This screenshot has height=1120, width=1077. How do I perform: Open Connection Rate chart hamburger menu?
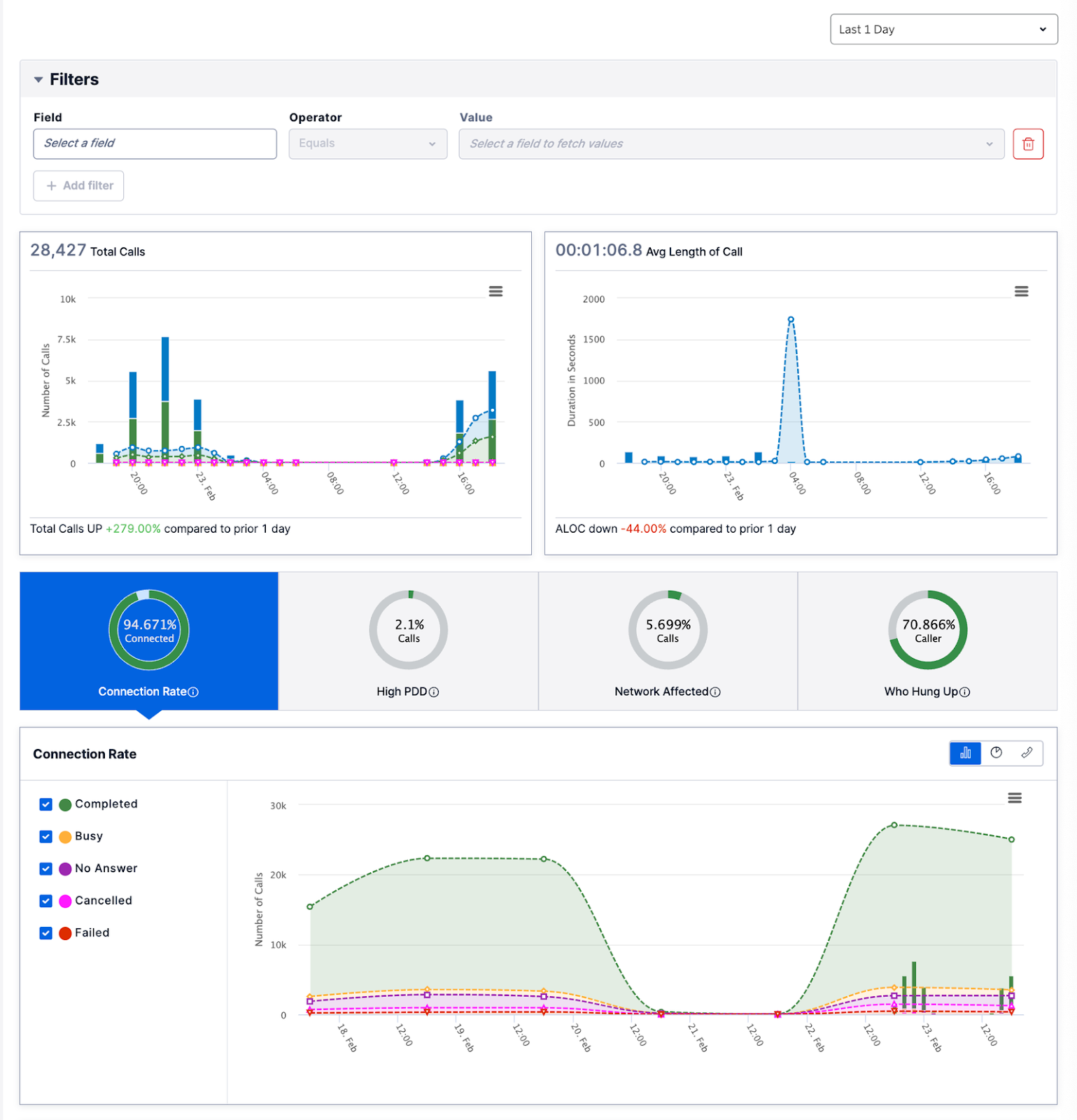coord(1014,798)
